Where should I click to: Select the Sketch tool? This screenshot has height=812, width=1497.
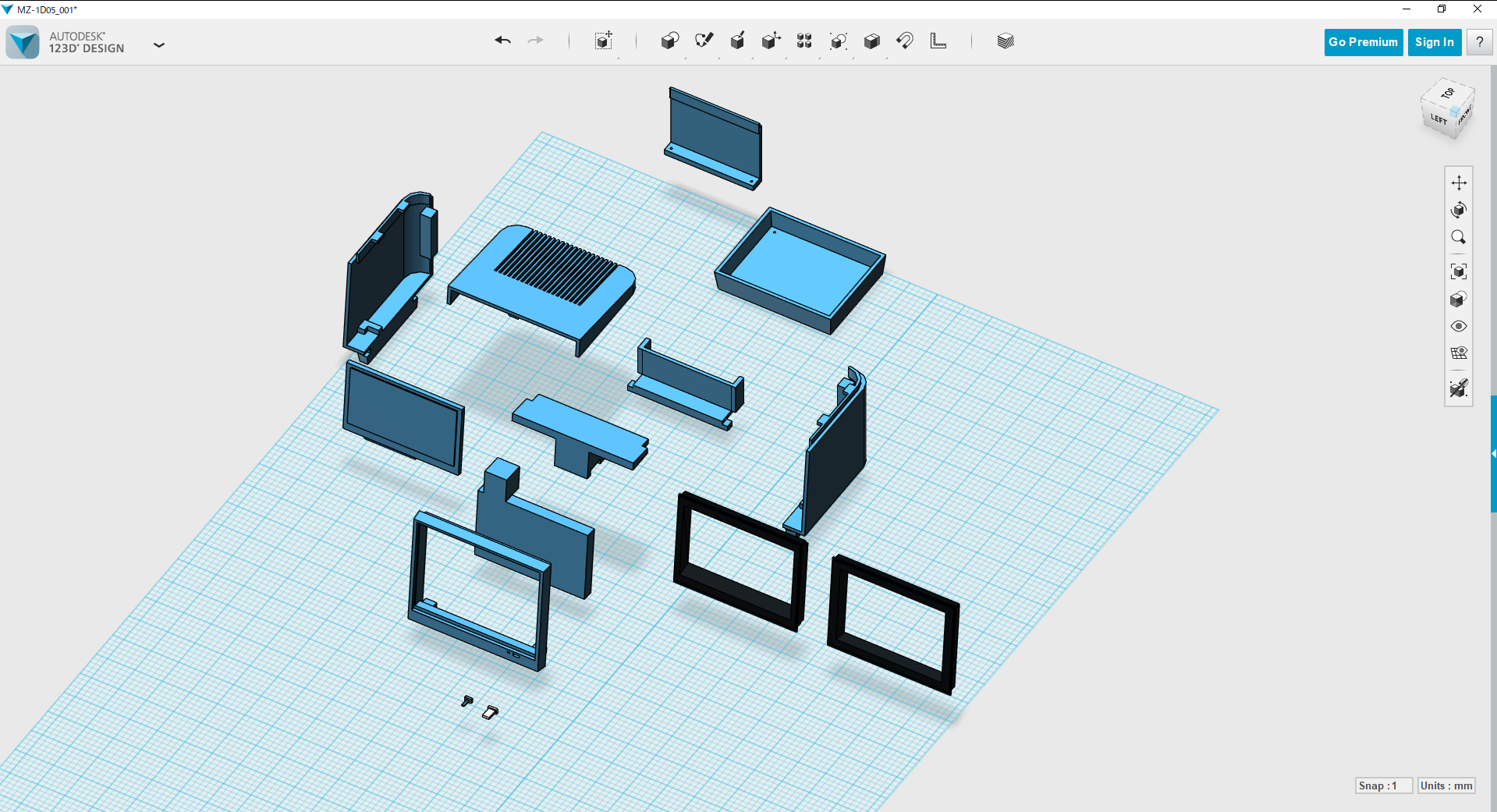704,41
